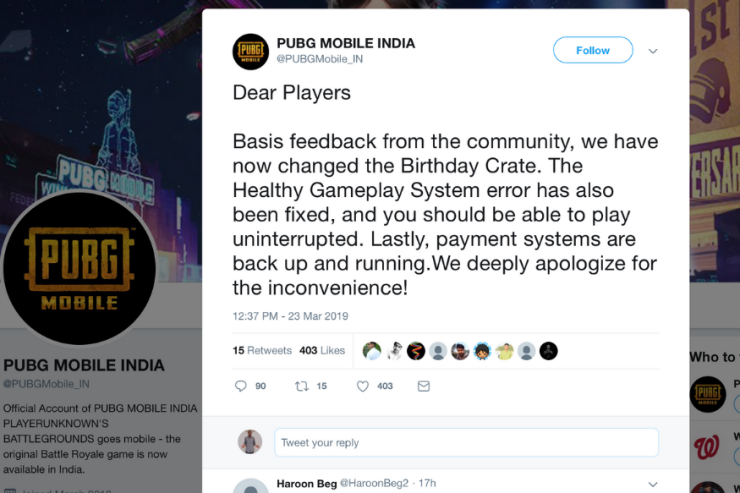This screenshot has height=493, width=740.
Task: Open the Nationals logo suggested account
Action: pos(708,443)
